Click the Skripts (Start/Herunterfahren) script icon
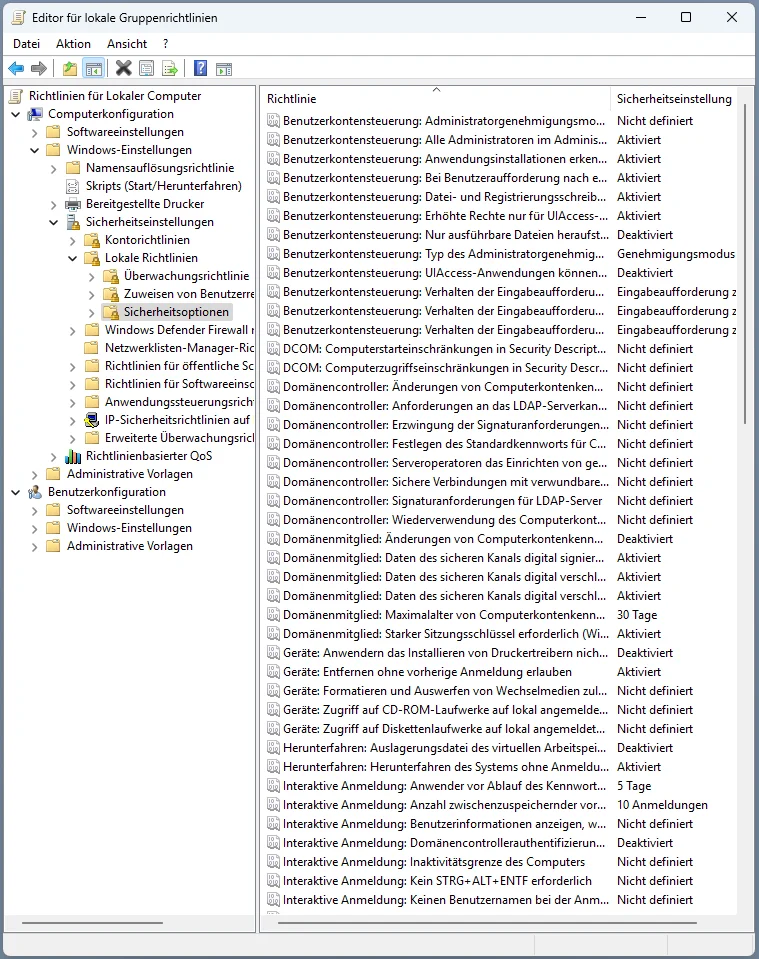Screen dimensions: 759x959 coord(73,186)
